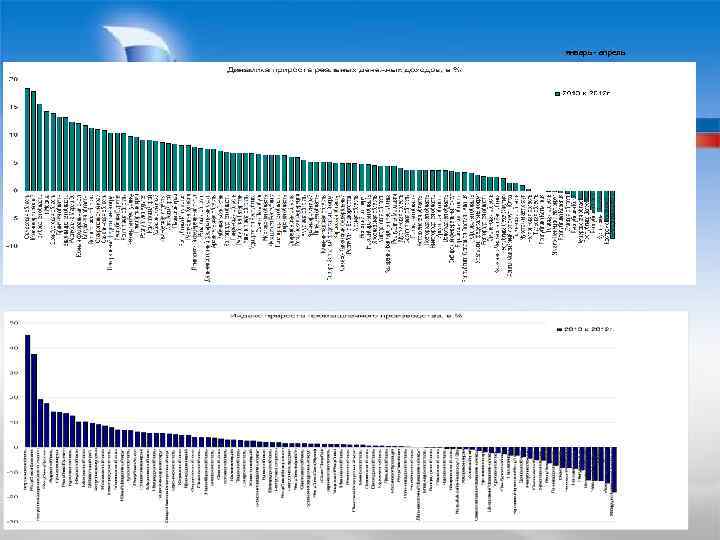
Task: Click the last negative blue bar in the bottom chart
Action: (x=614, y=469)
